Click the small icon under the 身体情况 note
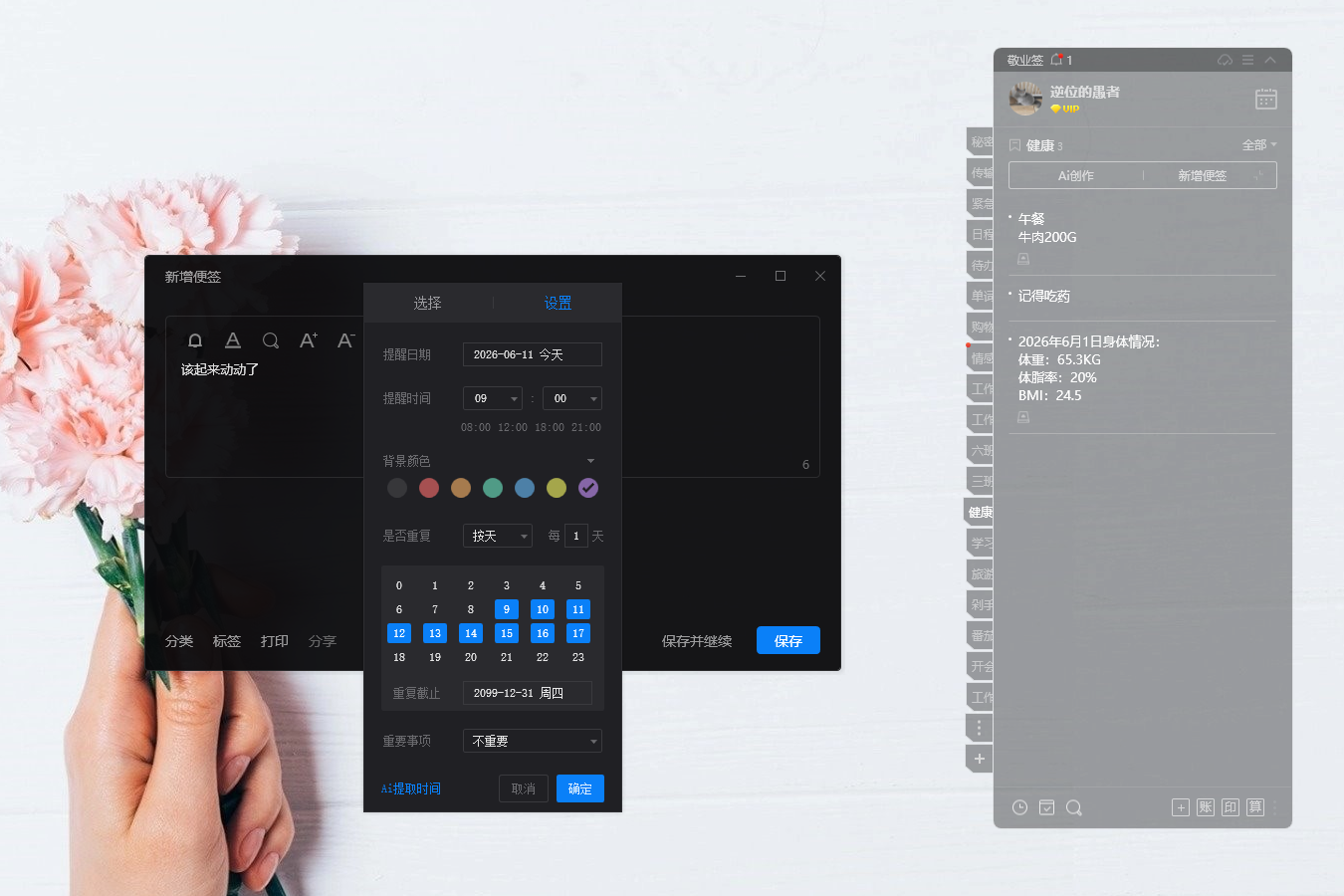Viewport: 1344px width, 896px height. 1023,417
